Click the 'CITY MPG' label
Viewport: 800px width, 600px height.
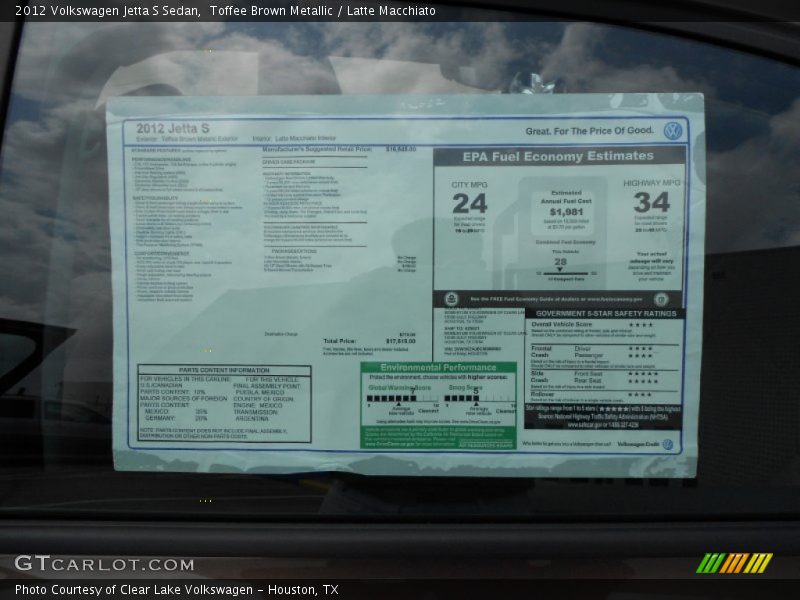469,184
